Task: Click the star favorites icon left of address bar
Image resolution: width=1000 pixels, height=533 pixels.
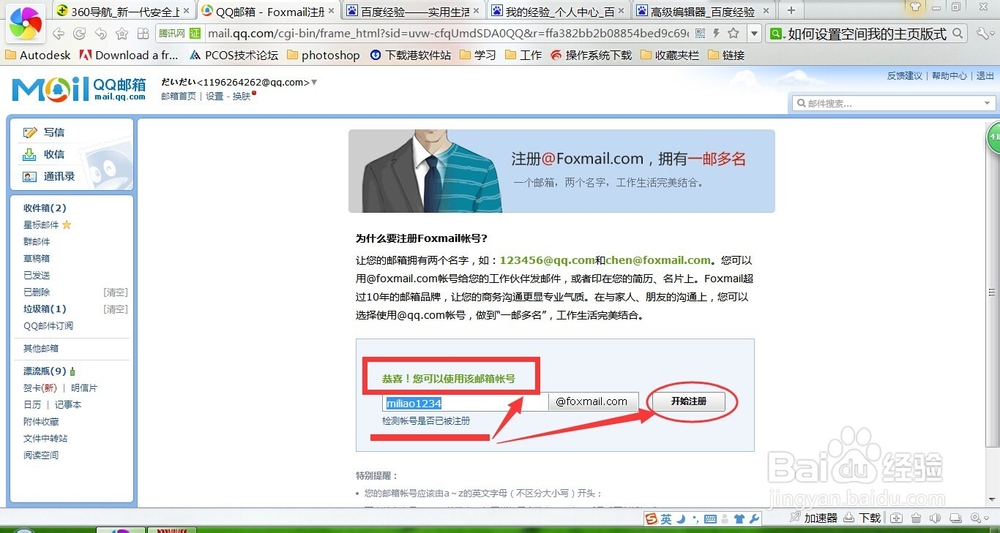Action: pos(122,34)
